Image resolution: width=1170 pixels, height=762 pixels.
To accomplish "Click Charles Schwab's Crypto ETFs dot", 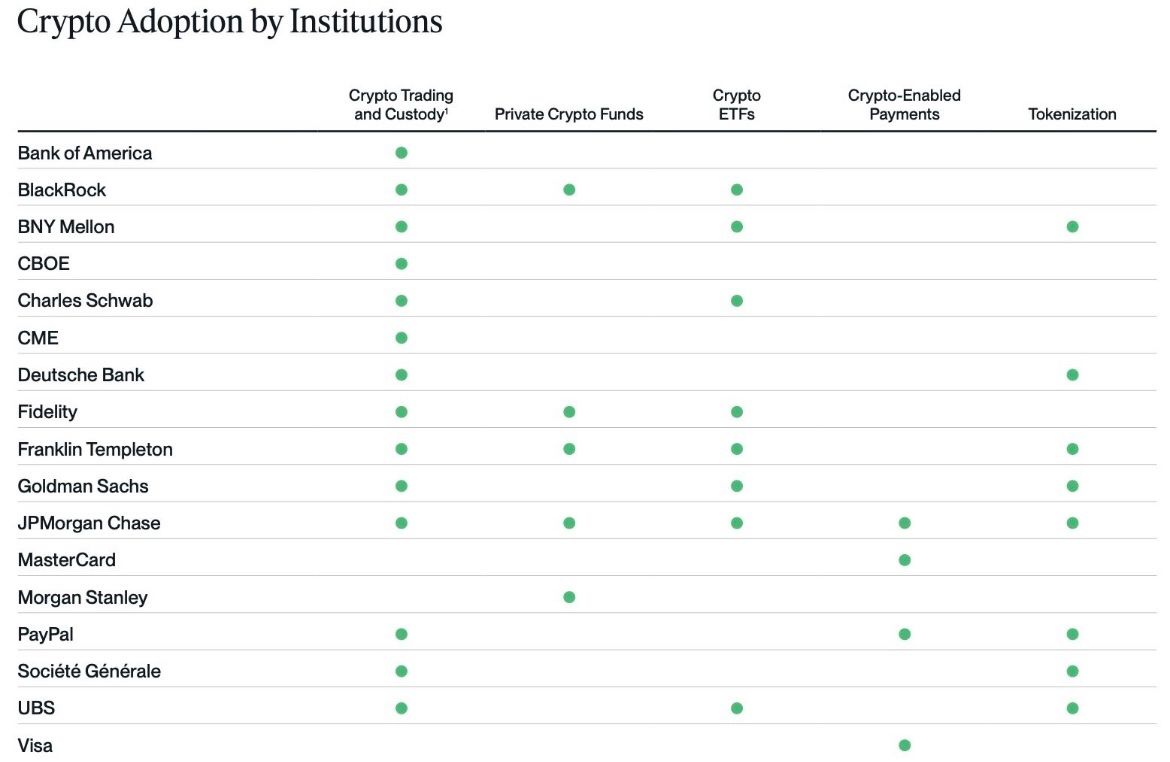I will click(x=737, y=301).
